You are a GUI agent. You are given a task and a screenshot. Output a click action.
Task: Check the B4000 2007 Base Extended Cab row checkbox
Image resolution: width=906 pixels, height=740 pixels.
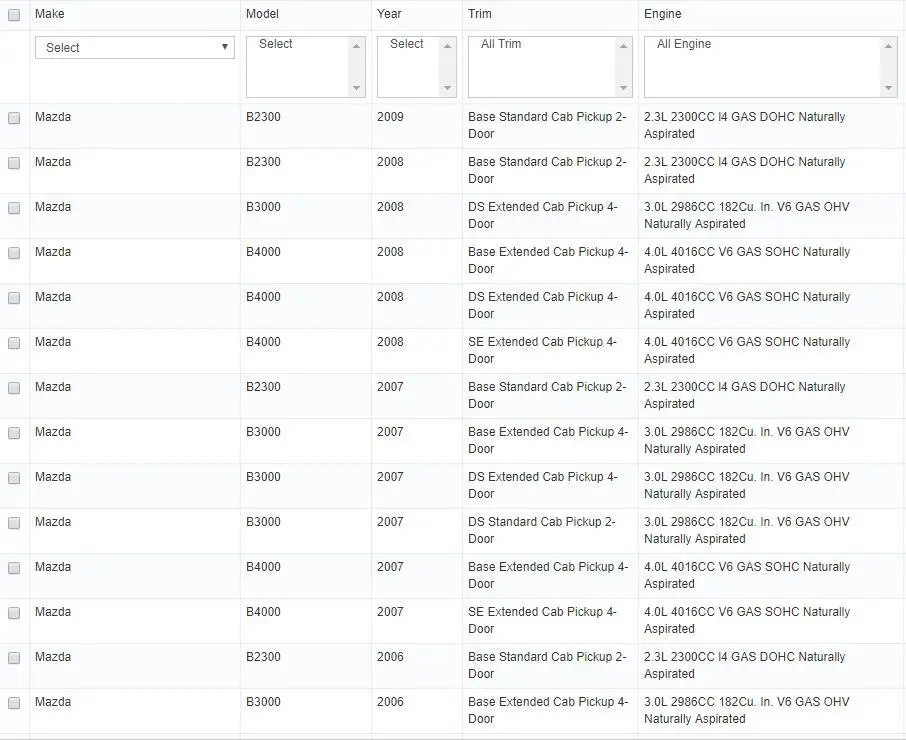[14, 568]
